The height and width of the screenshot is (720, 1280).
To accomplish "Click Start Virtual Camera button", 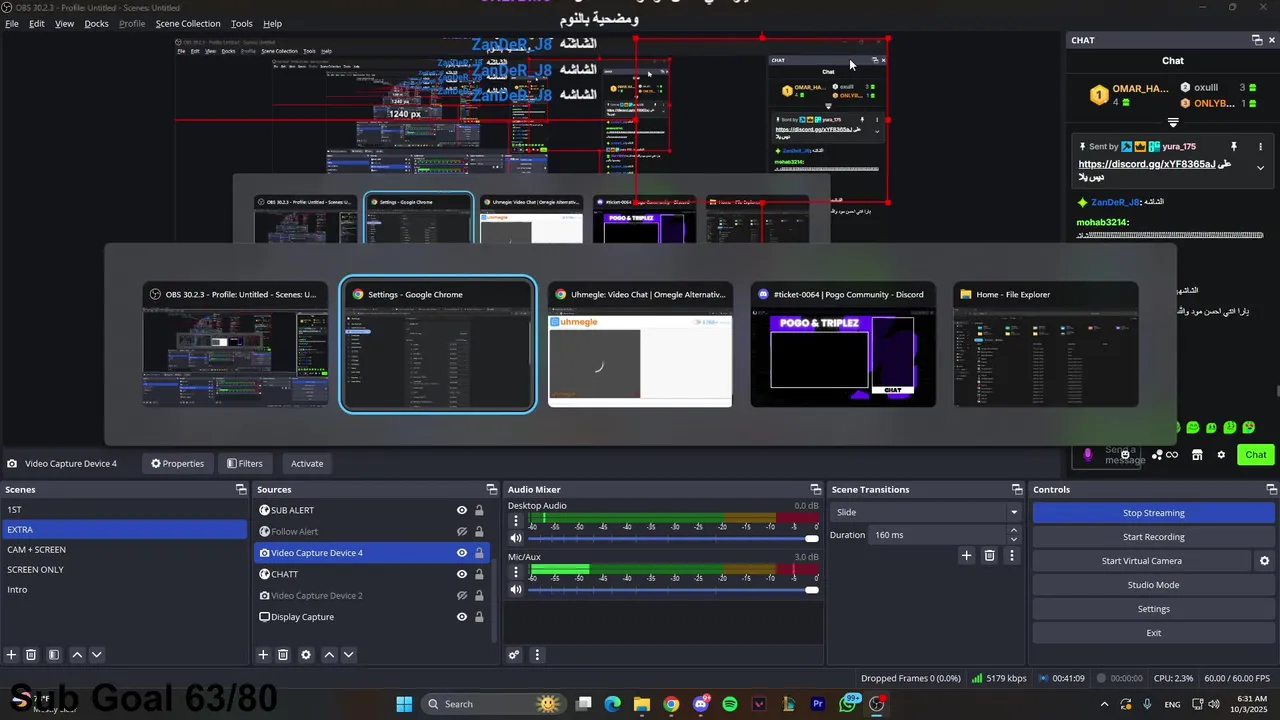I will 1141,561.
